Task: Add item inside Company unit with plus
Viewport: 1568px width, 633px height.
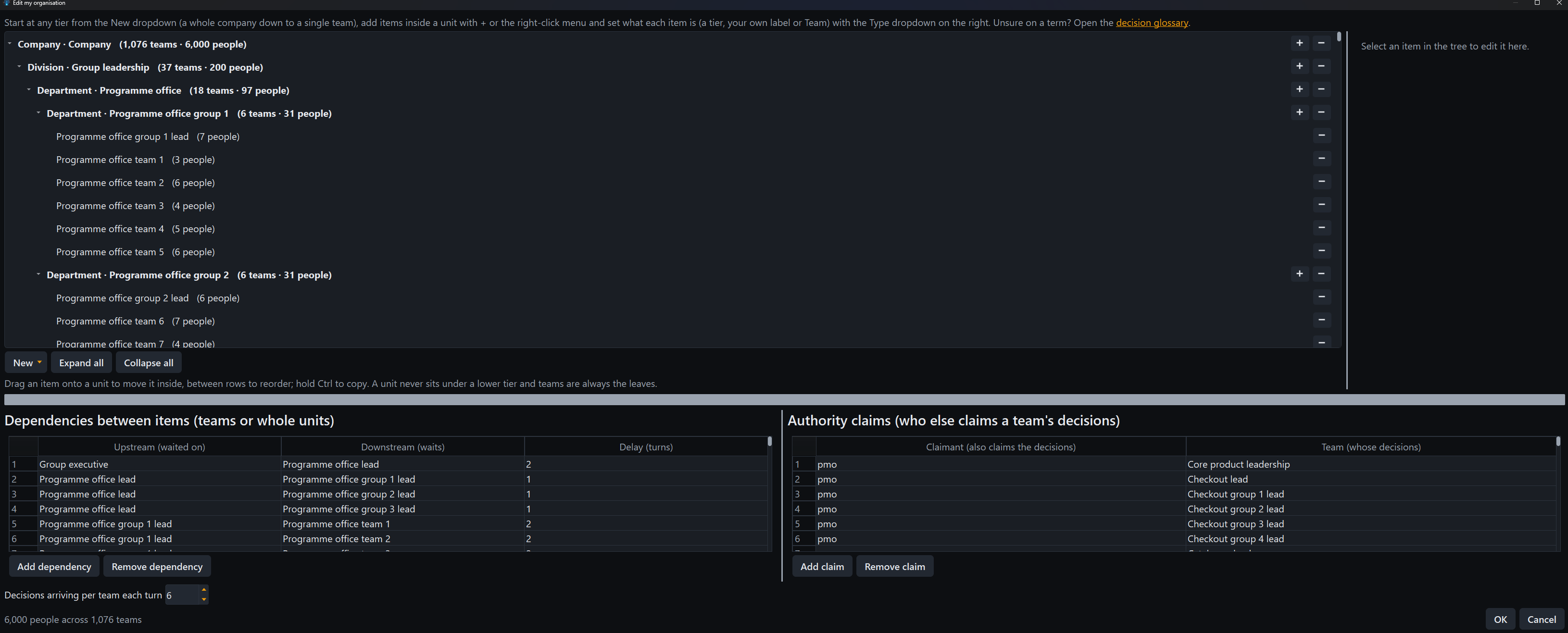Action: [1299, 43]
